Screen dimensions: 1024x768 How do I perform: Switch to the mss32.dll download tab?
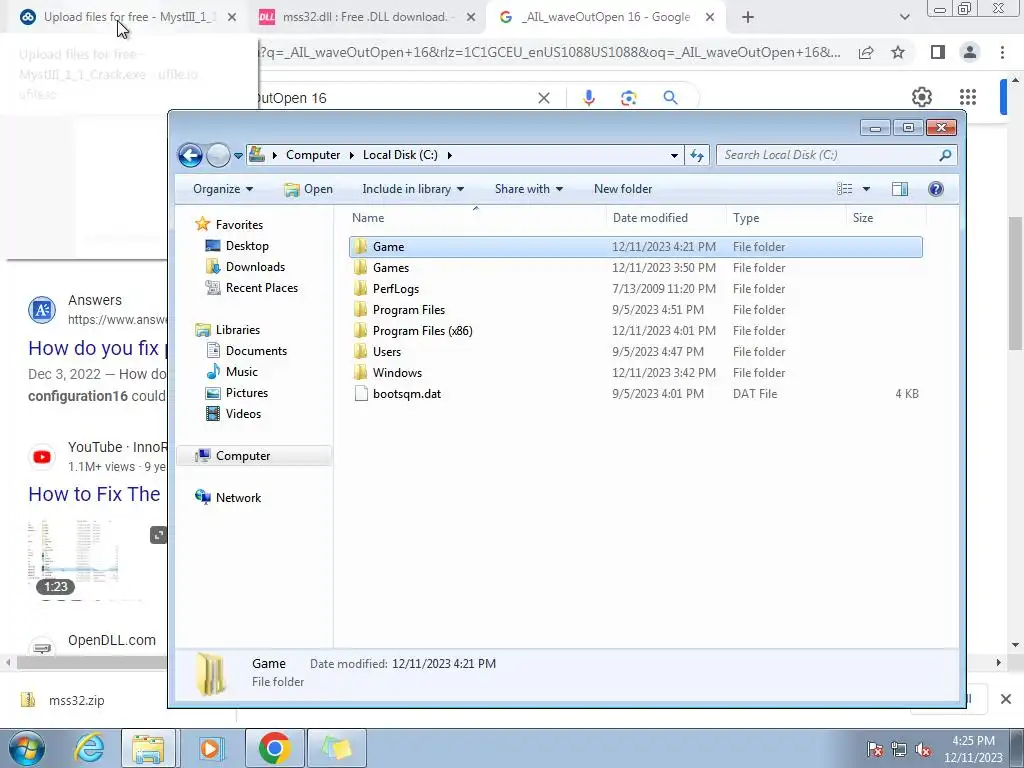(x=364, y=17)
